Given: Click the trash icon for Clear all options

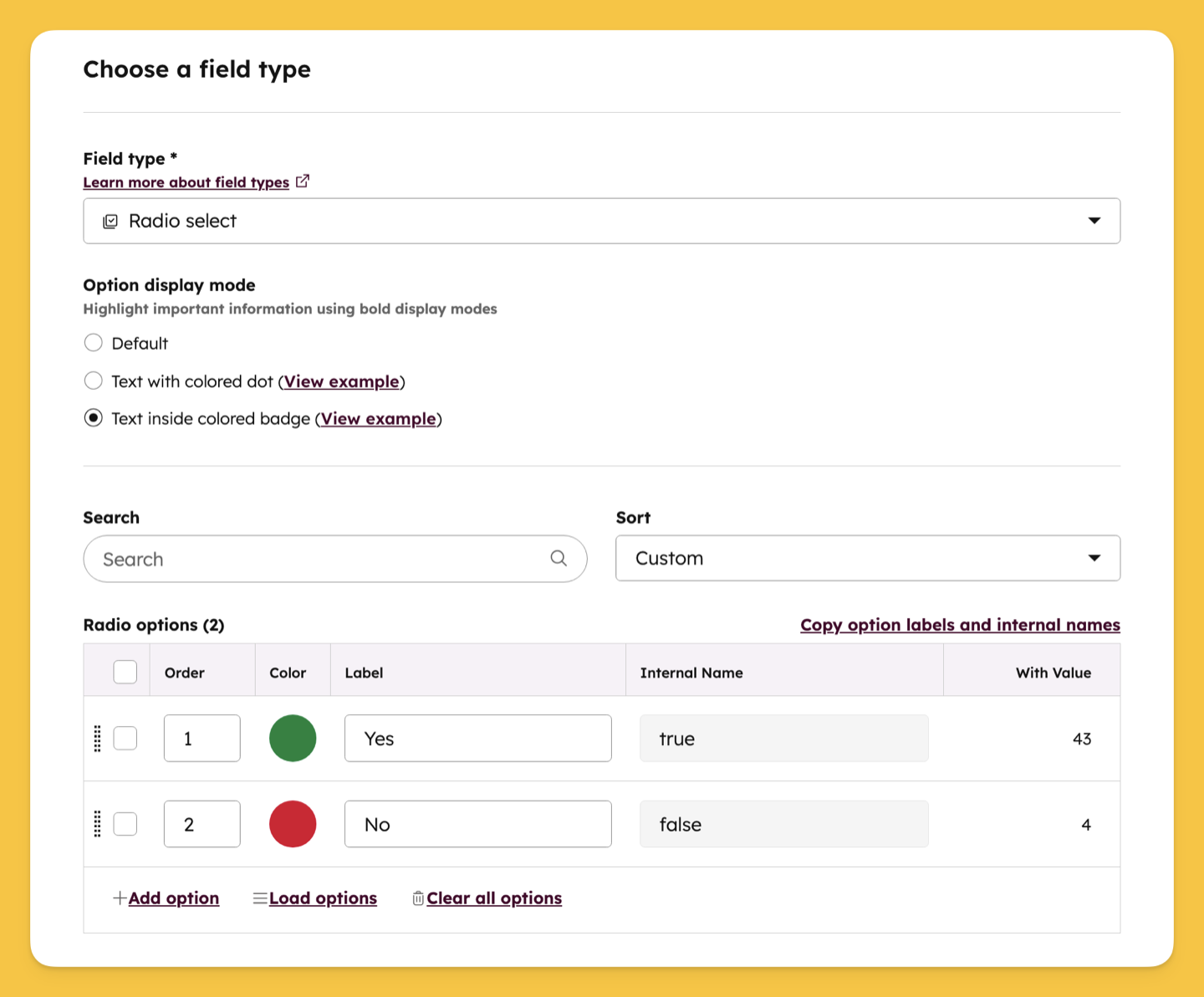Looking at the screenshot, I should point(418,897).
